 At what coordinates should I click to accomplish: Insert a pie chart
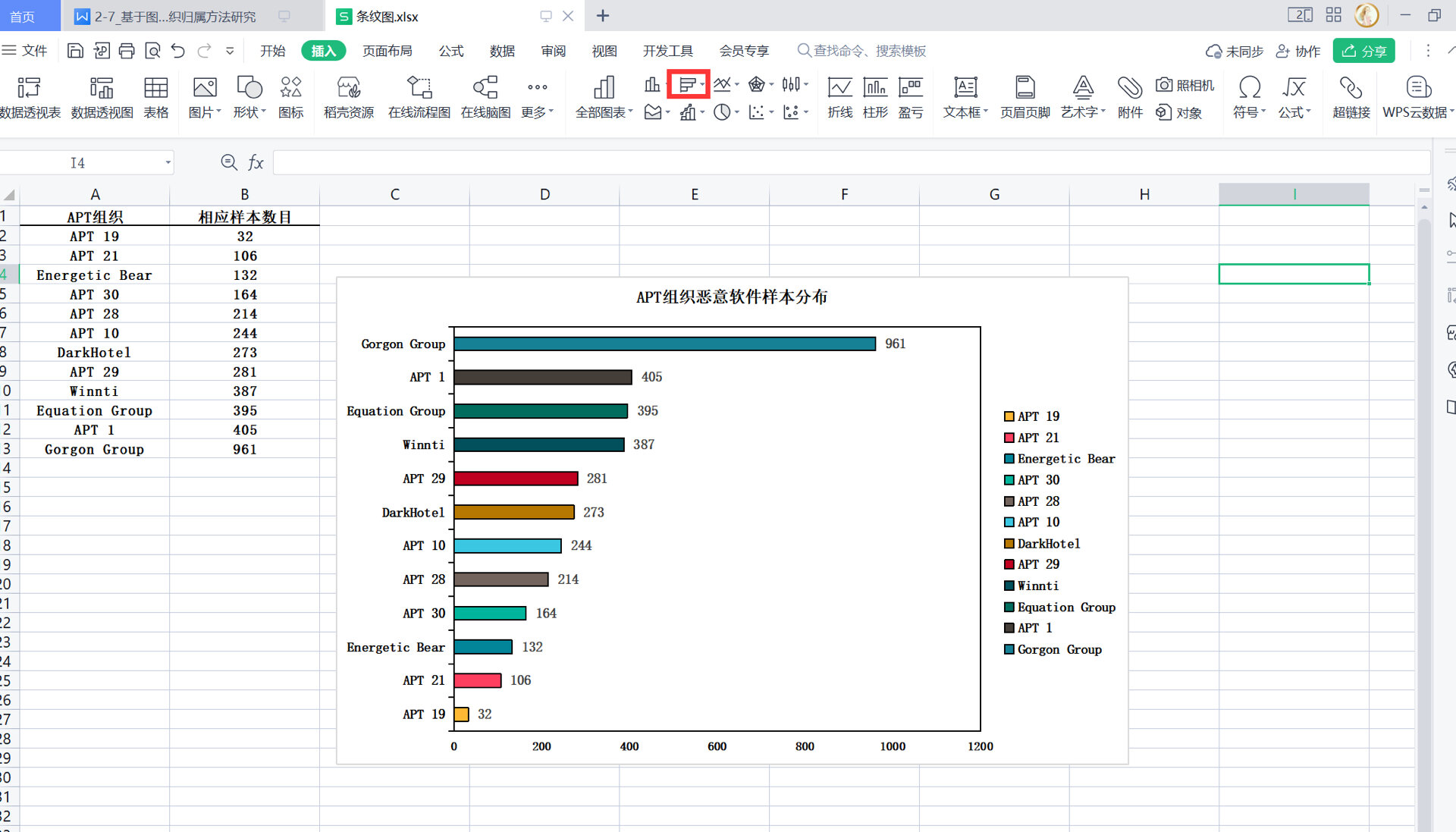coord(723,112)
